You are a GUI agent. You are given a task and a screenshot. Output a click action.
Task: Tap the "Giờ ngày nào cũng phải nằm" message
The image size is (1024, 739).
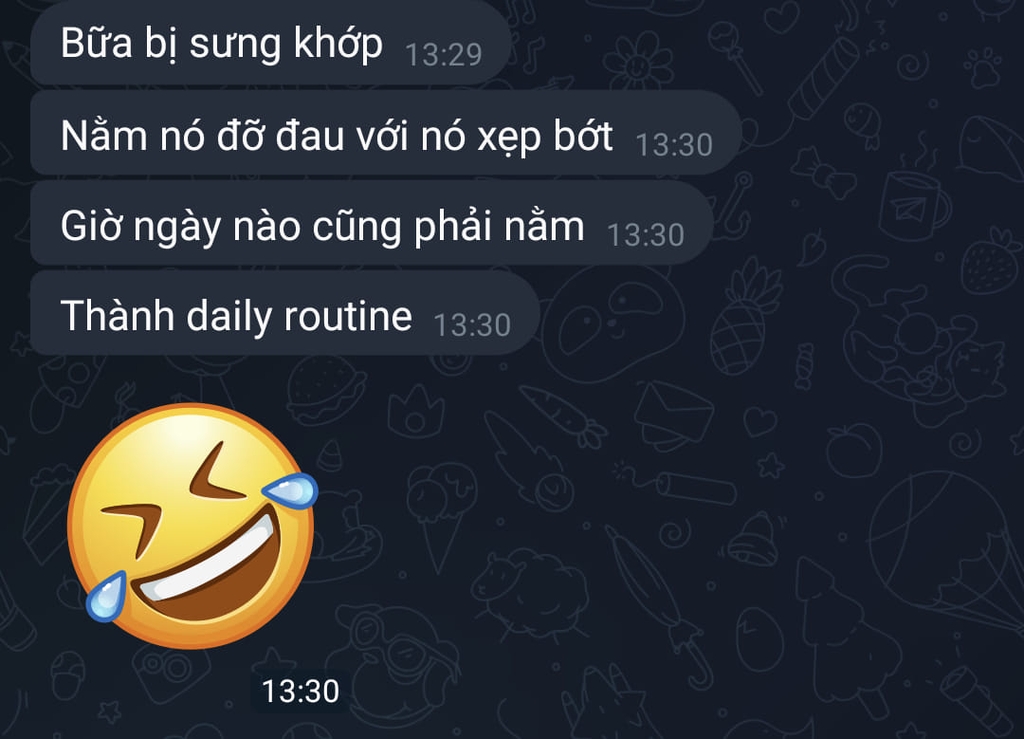point(372,223)
